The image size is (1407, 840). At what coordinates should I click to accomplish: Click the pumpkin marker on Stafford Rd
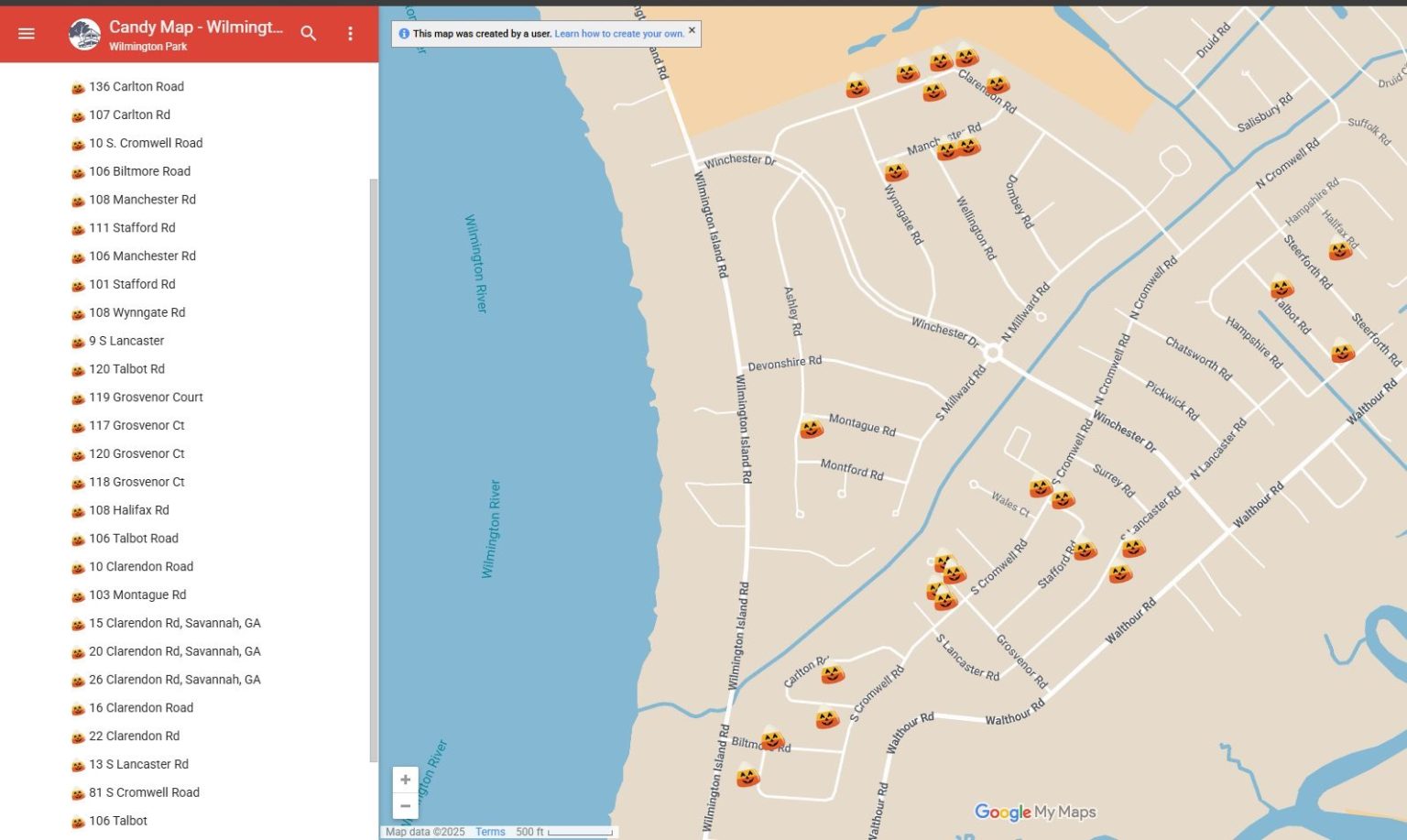point(1086,552)
